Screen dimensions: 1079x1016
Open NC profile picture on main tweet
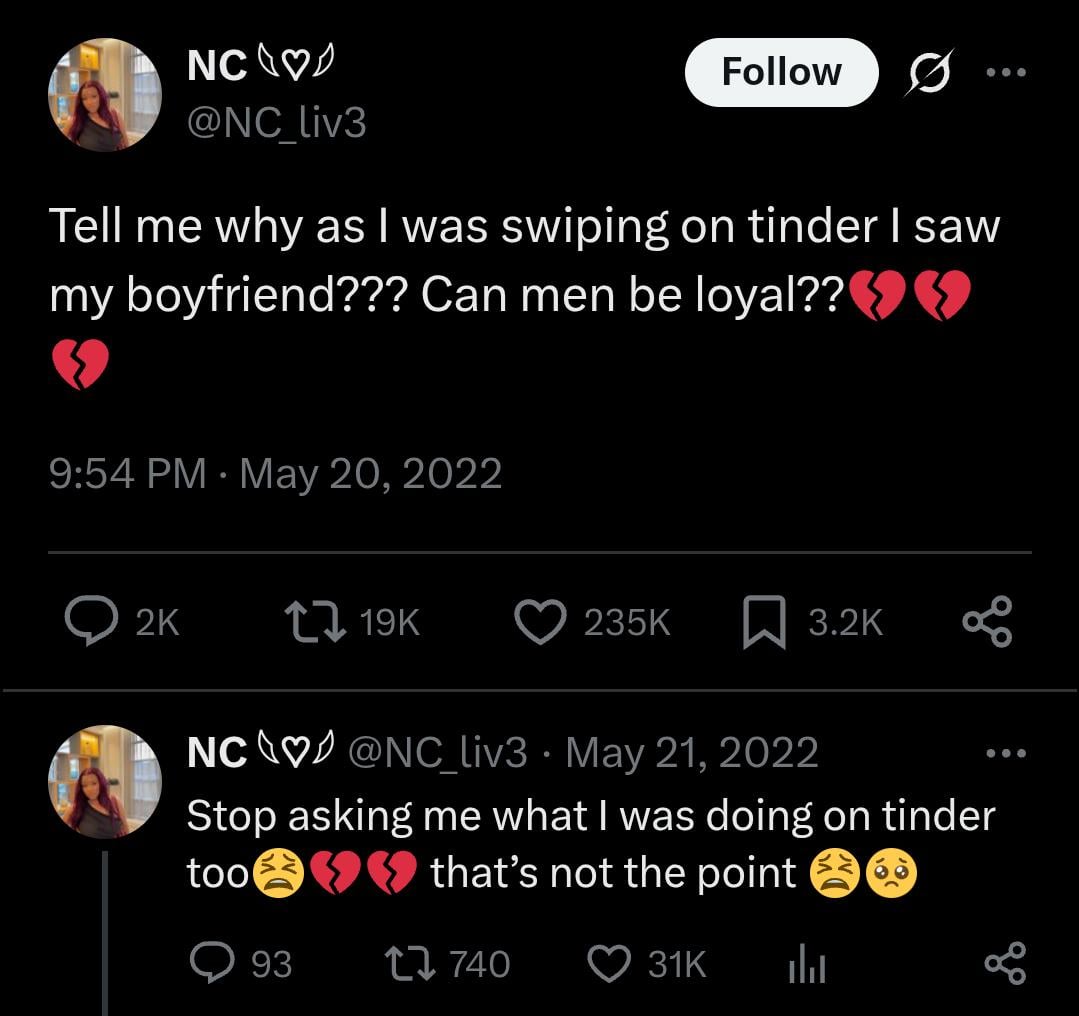(x=105, y=94)
